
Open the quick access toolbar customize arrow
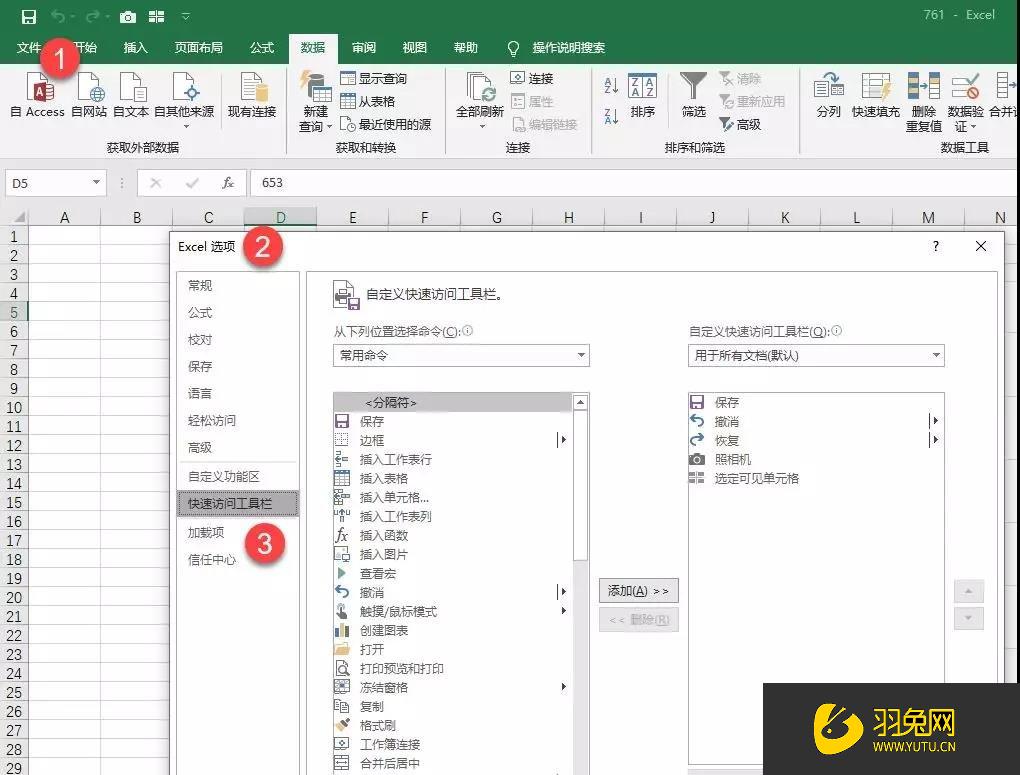click(x=185, y=16)
